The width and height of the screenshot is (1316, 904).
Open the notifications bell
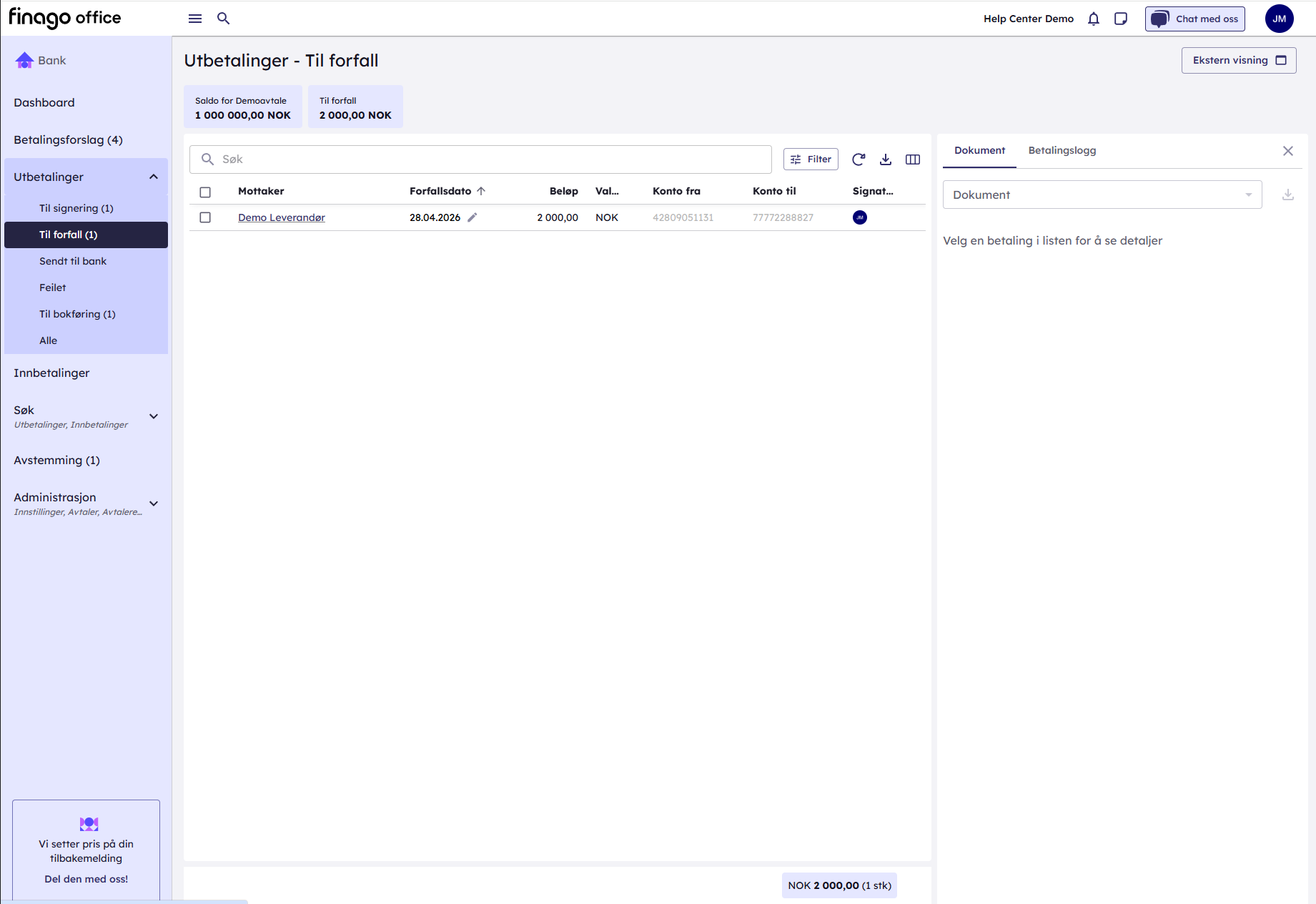(x=1093, y=19)
